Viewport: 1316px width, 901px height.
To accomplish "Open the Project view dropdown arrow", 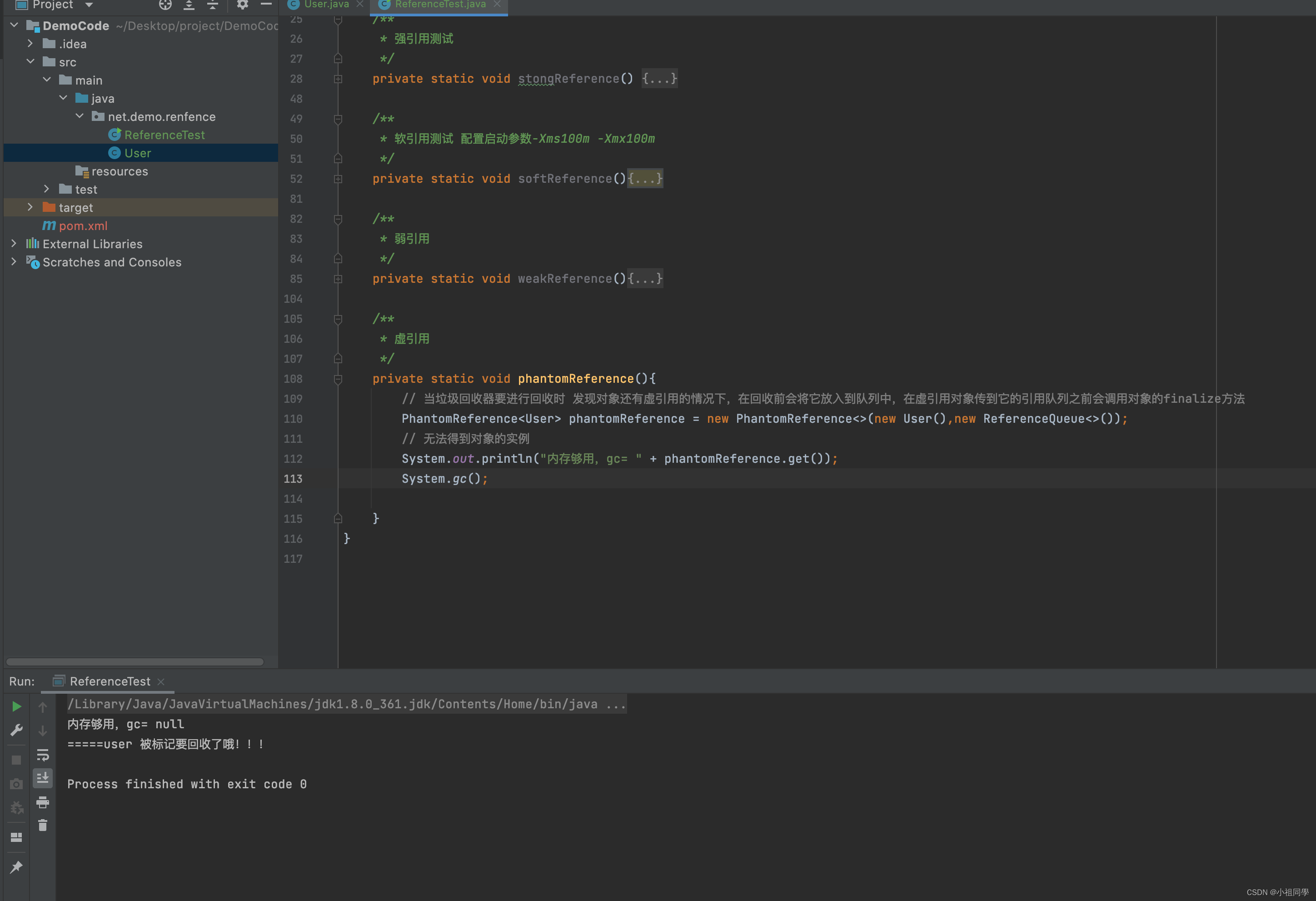I will click(x=89, y=5).
